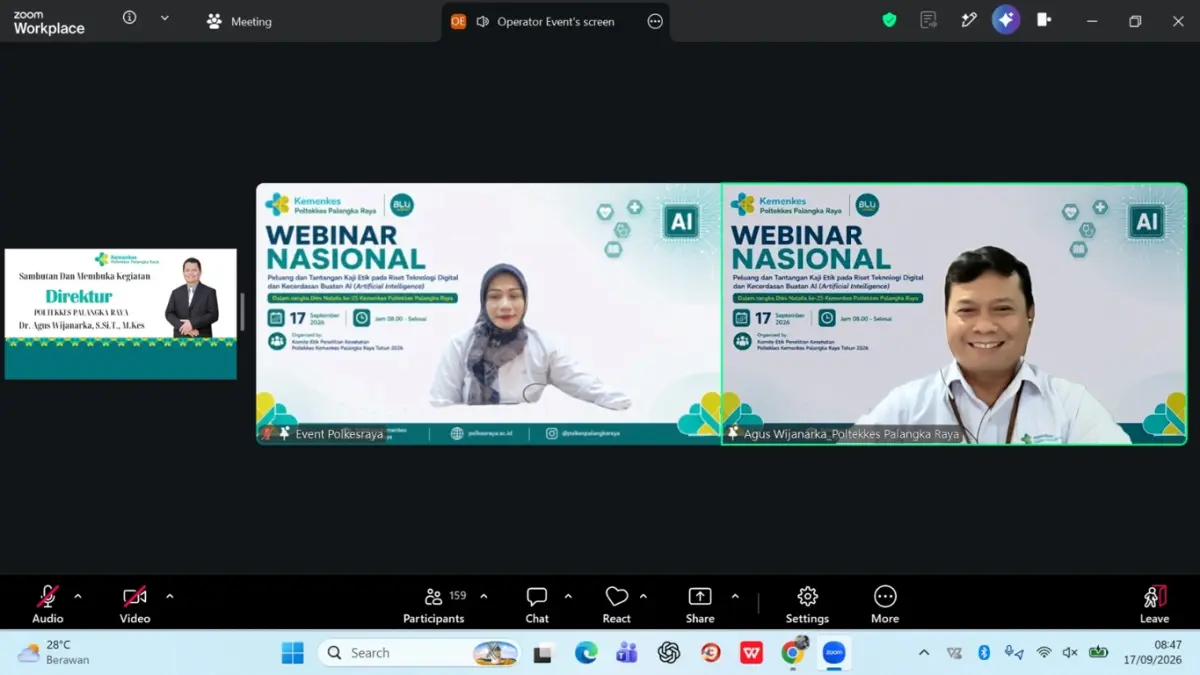The image size is (1200, 675).
Task: Show hidden system tray icons
Action: [x=923, y=653]
